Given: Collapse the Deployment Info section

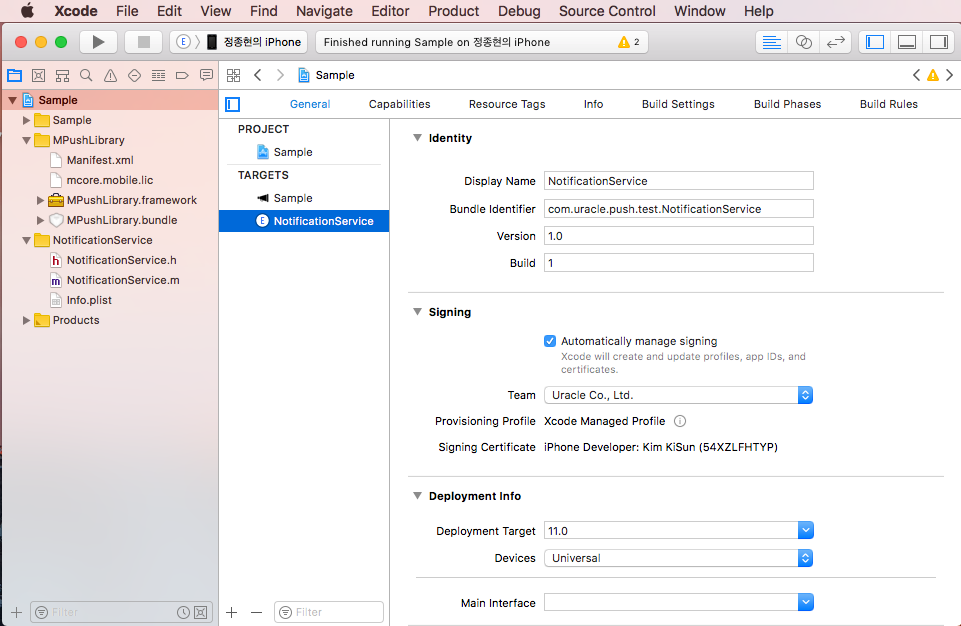Looking at the screenshot, I should tap(417, 495).
